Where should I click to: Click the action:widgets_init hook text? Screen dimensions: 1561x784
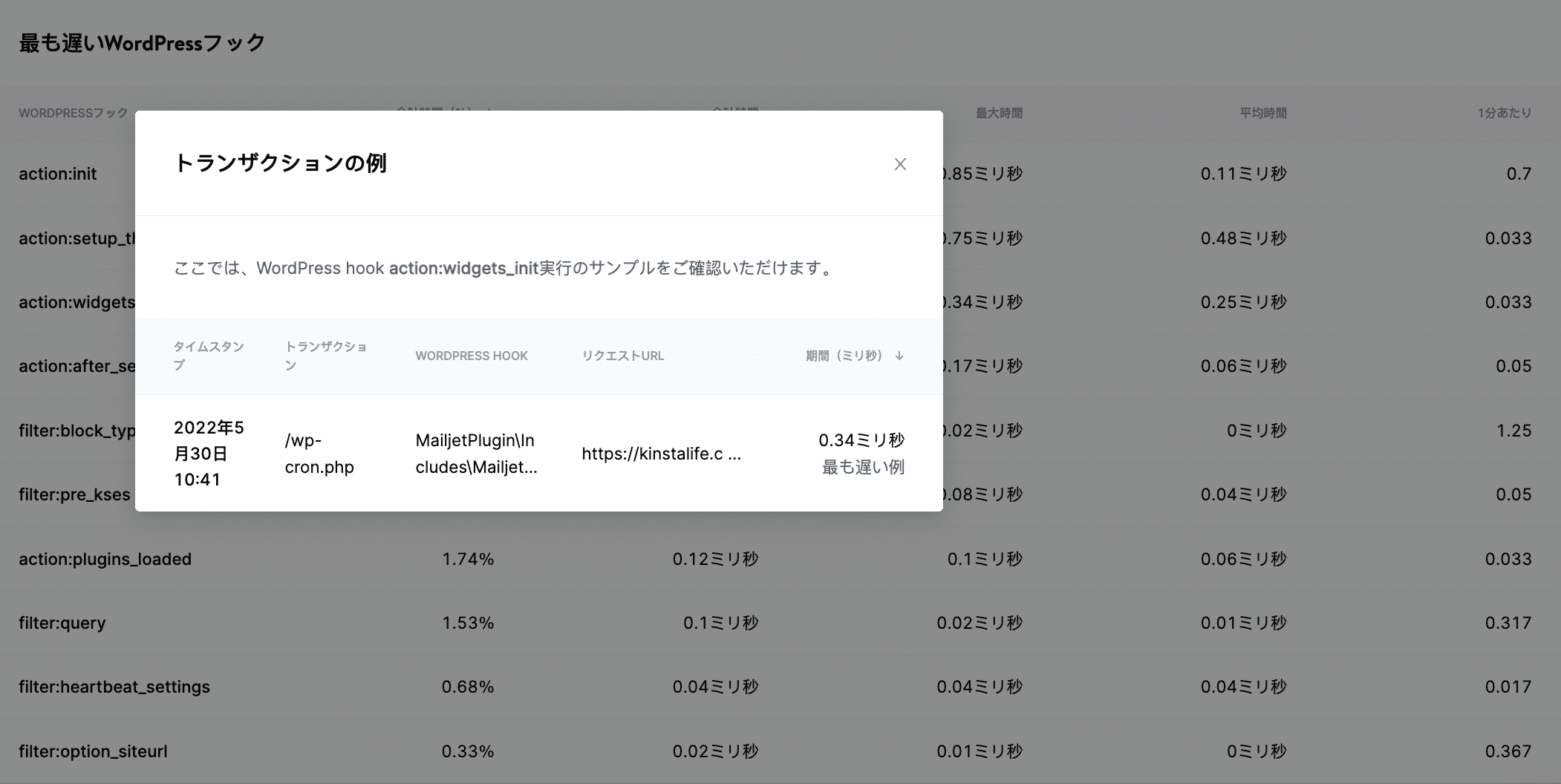click(464, 268)
